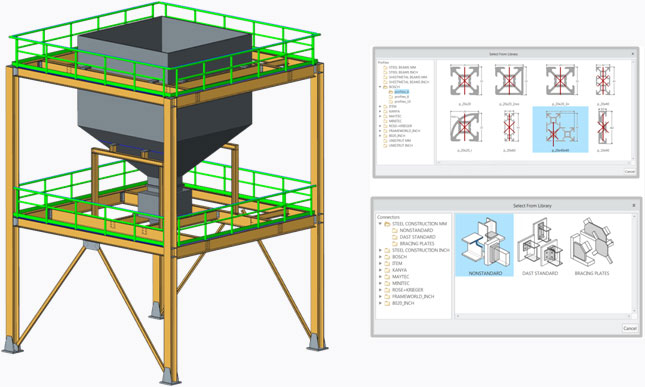Select the first square profile thumbnail in top row
645x387 pixels.
[464, 83]
